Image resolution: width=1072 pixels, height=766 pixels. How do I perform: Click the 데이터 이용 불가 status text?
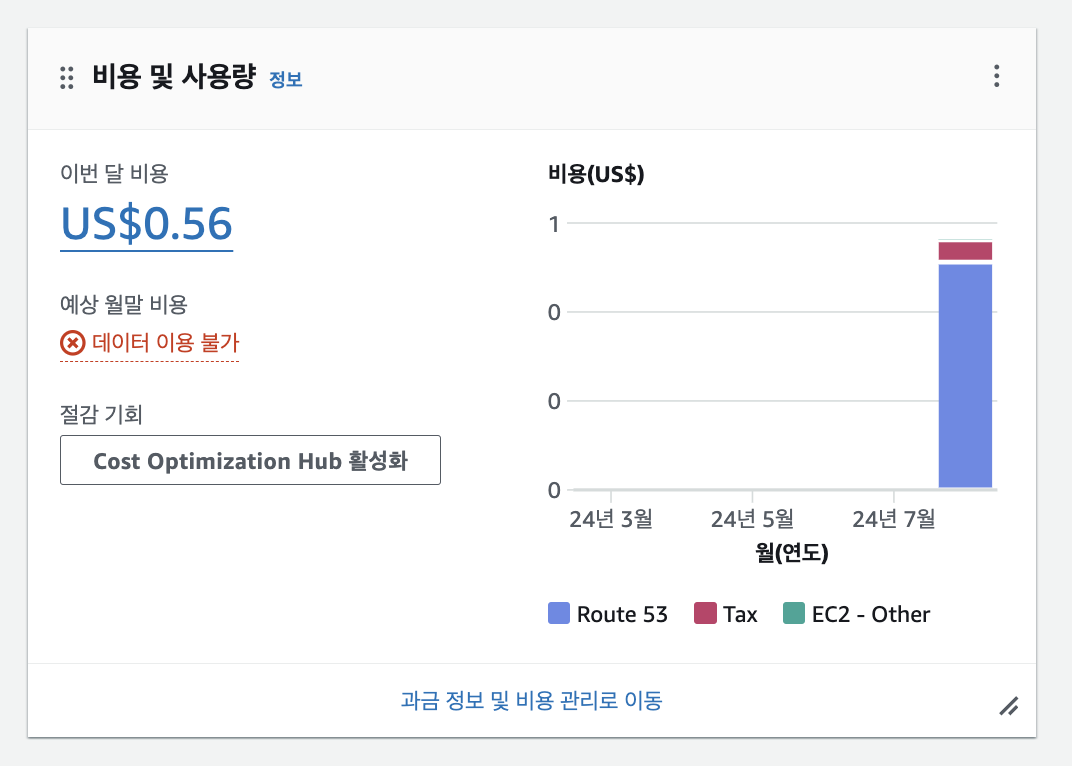pos(165,343)
